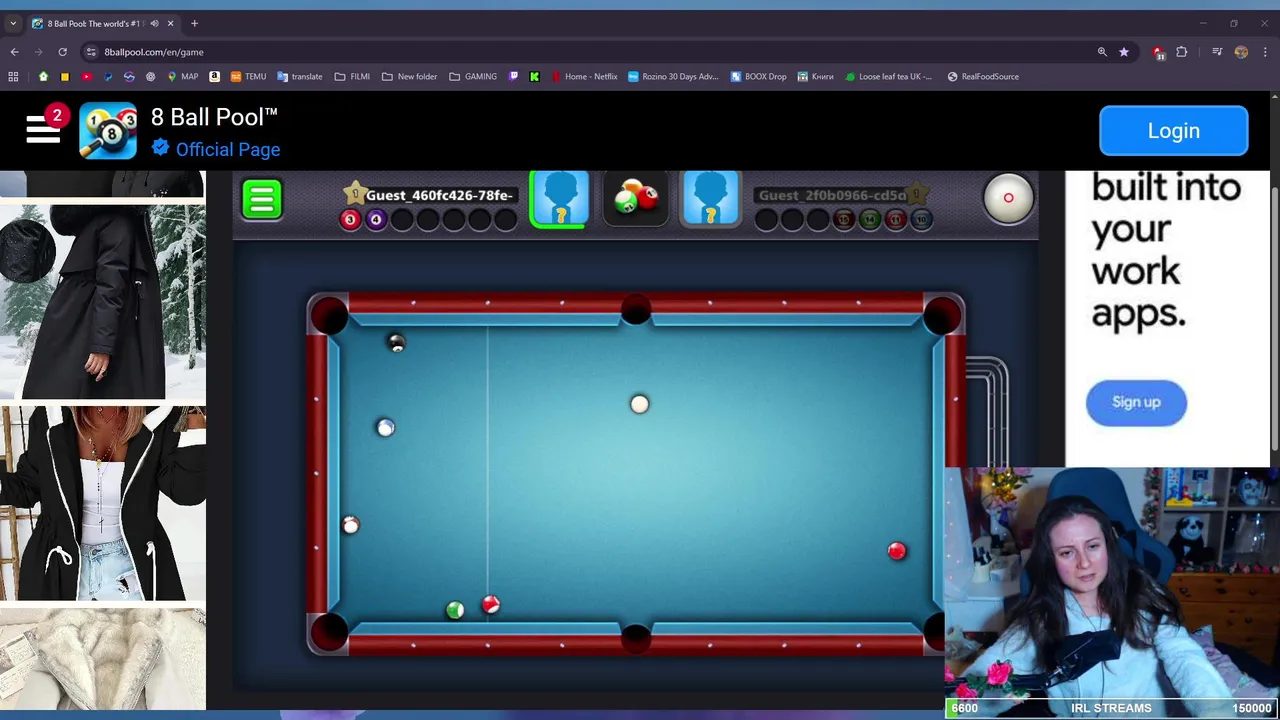Click the zoom magnifier in address bar
The width and height of the screenshot is (1280, 720).
coord(1102,52)
